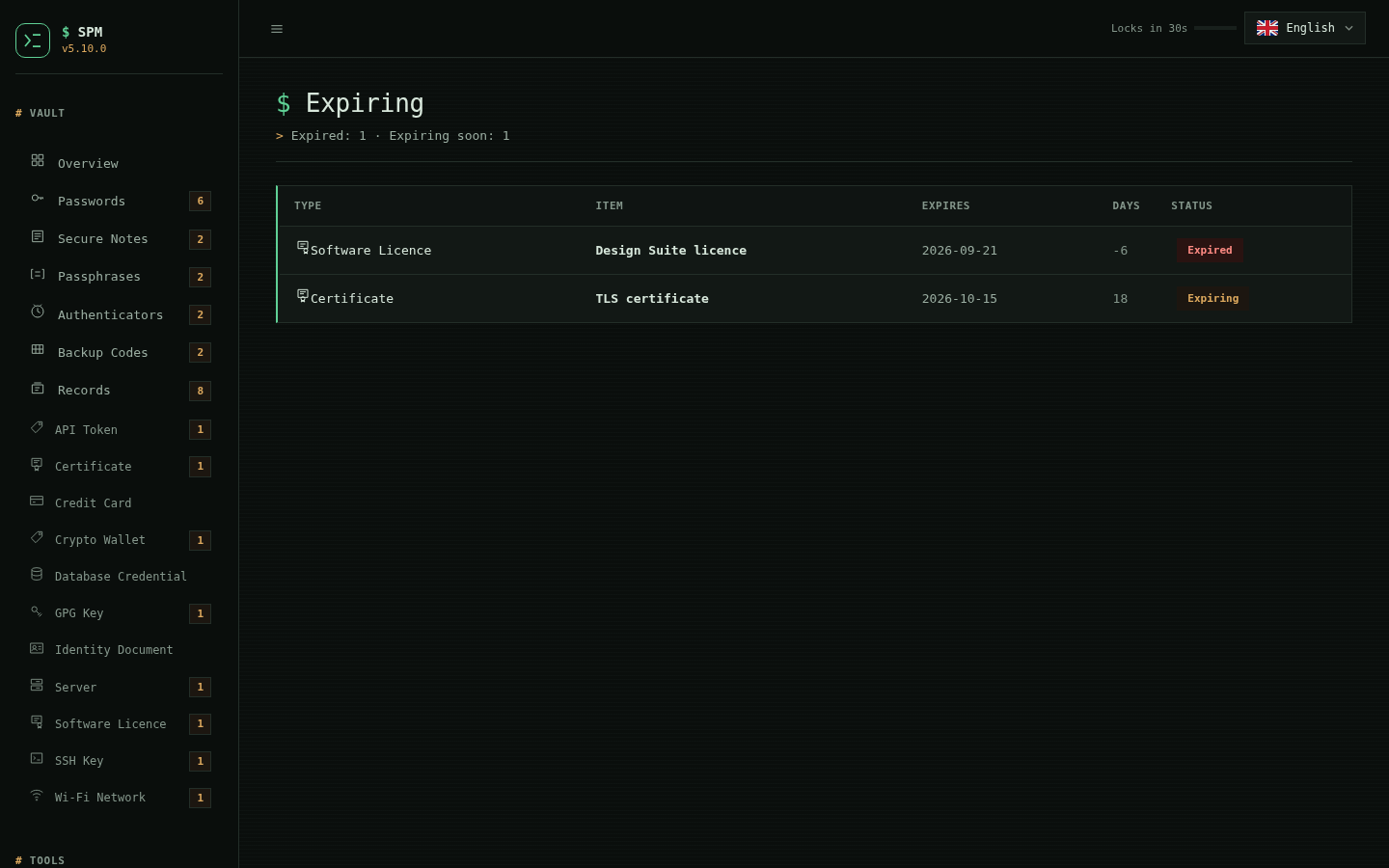
Task: Click the Credit Card icon
Action: tap(37, 501)
